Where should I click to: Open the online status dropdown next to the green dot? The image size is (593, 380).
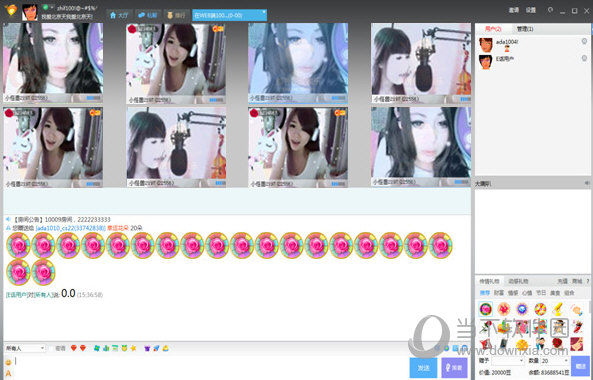pos(52,7)
